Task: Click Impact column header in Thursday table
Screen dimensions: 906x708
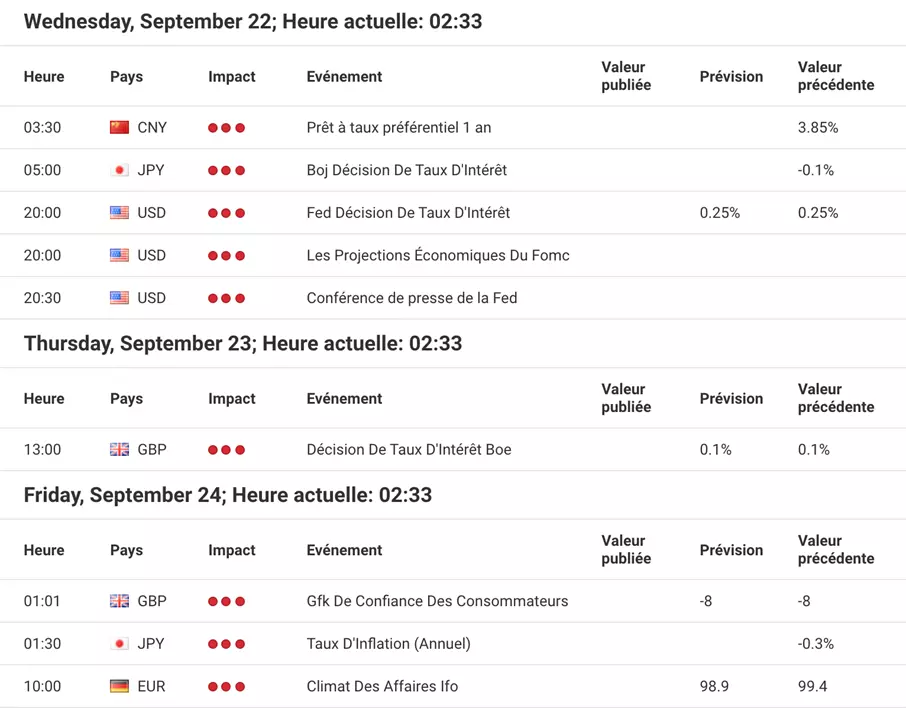Action: (x=232, y=399)
